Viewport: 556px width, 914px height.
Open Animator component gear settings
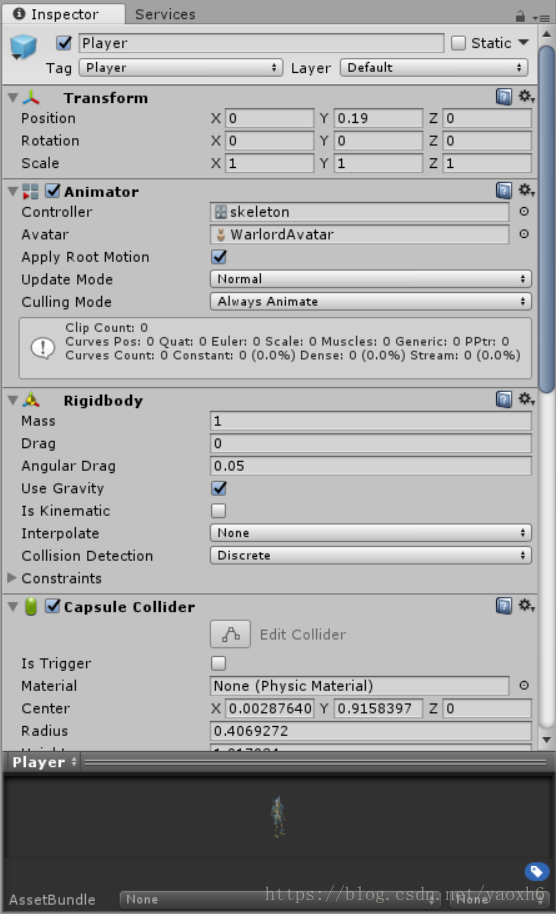pos(526,190)
